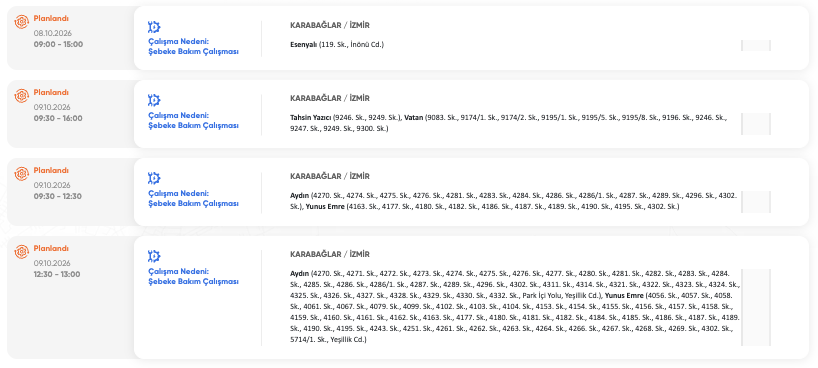Click Yunus Emre in the 09:30 - 12:30 card
818x368 pixels.
click(325, 207)
